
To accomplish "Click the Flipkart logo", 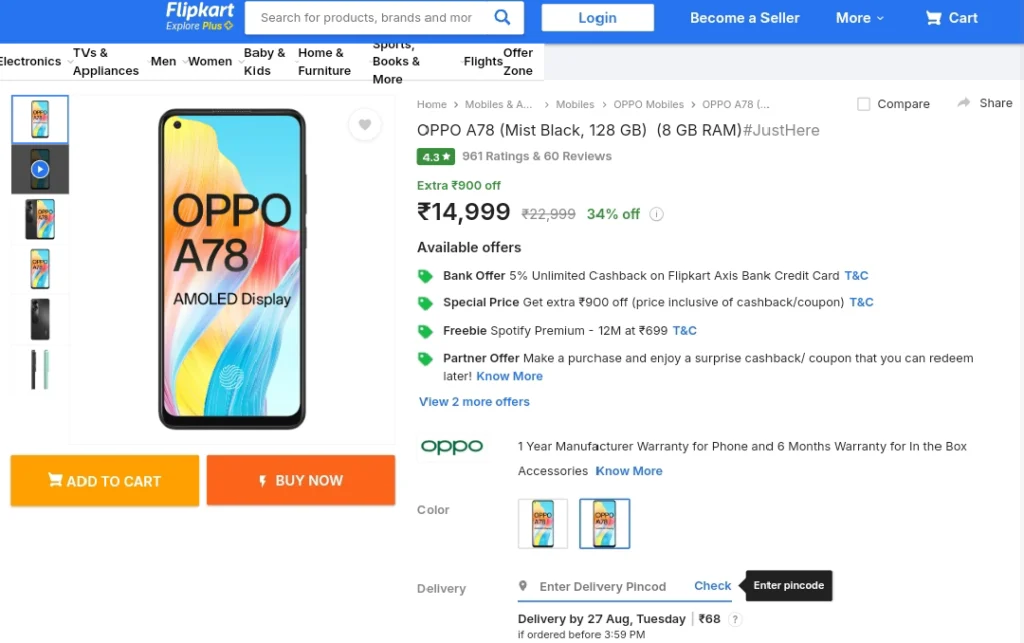I will (x=200, y=16).
